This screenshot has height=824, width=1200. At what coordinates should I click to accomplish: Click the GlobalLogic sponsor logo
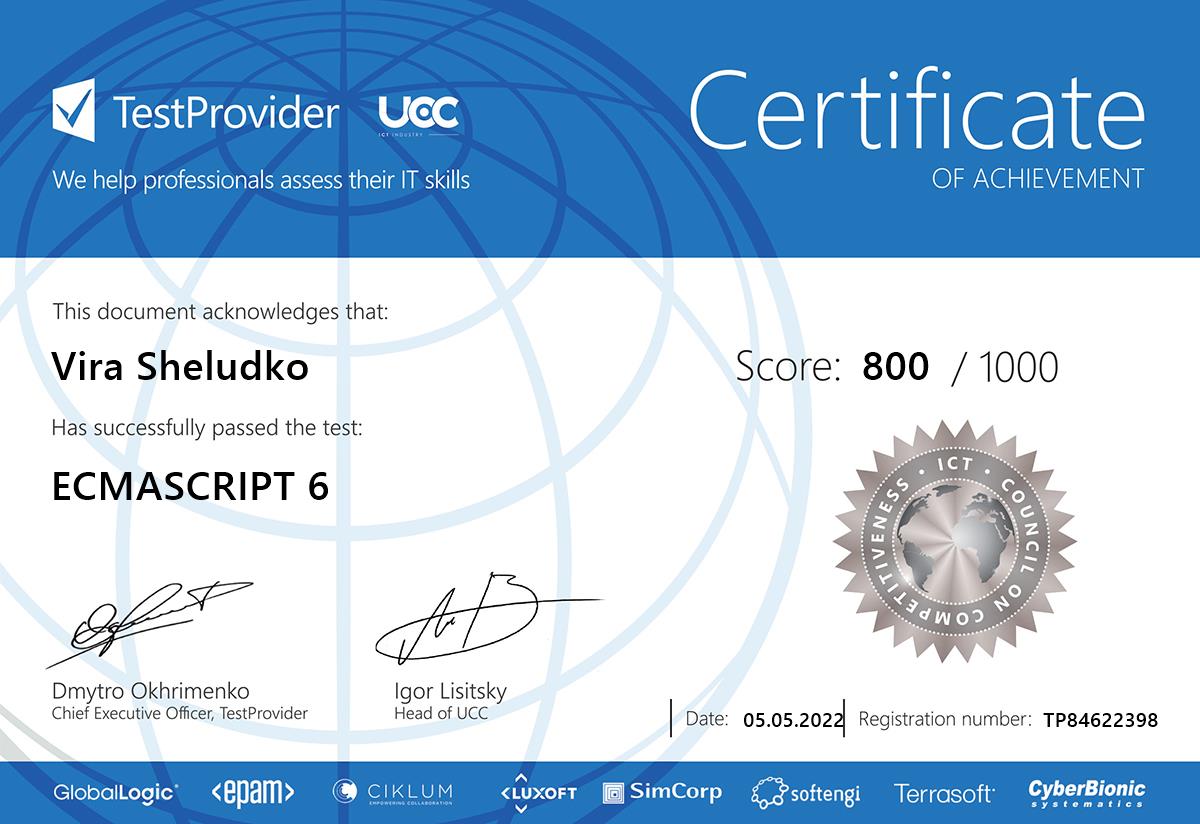click(x=115, y=793)
